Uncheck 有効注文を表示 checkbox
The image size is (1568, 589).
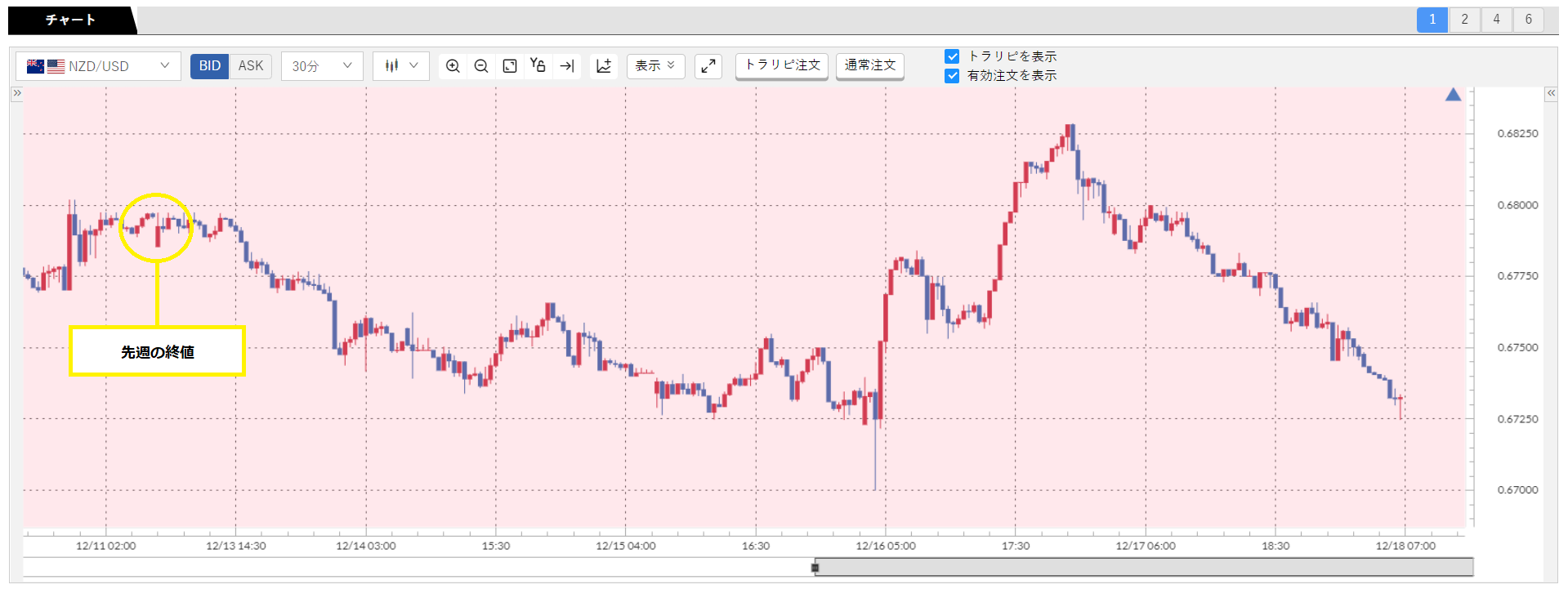coord(952,76)
